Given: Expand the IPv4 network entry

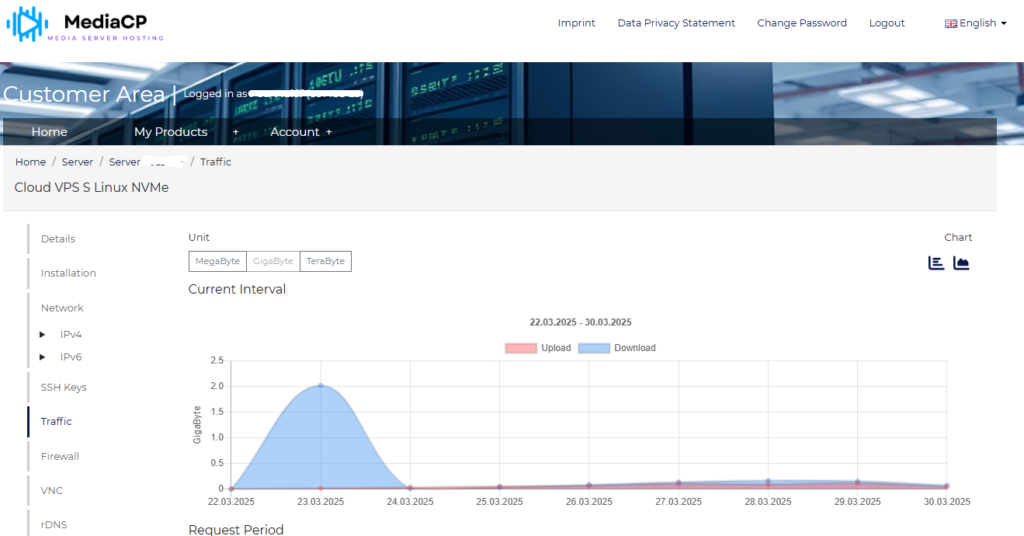Looking at the screenshot, I should (x=42, y=334).
